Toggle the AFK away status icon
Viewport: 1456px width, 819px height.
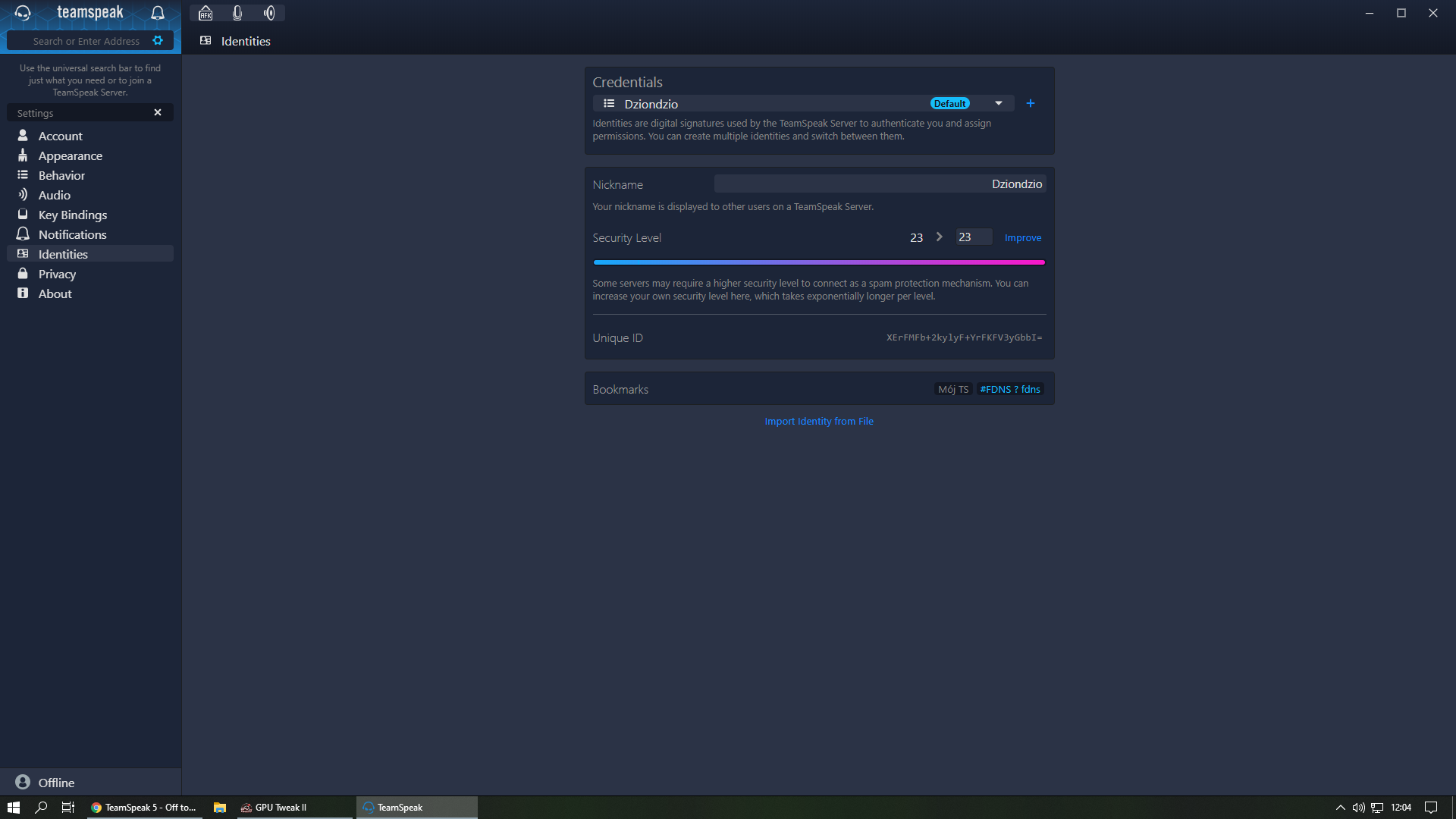point(206,13)
